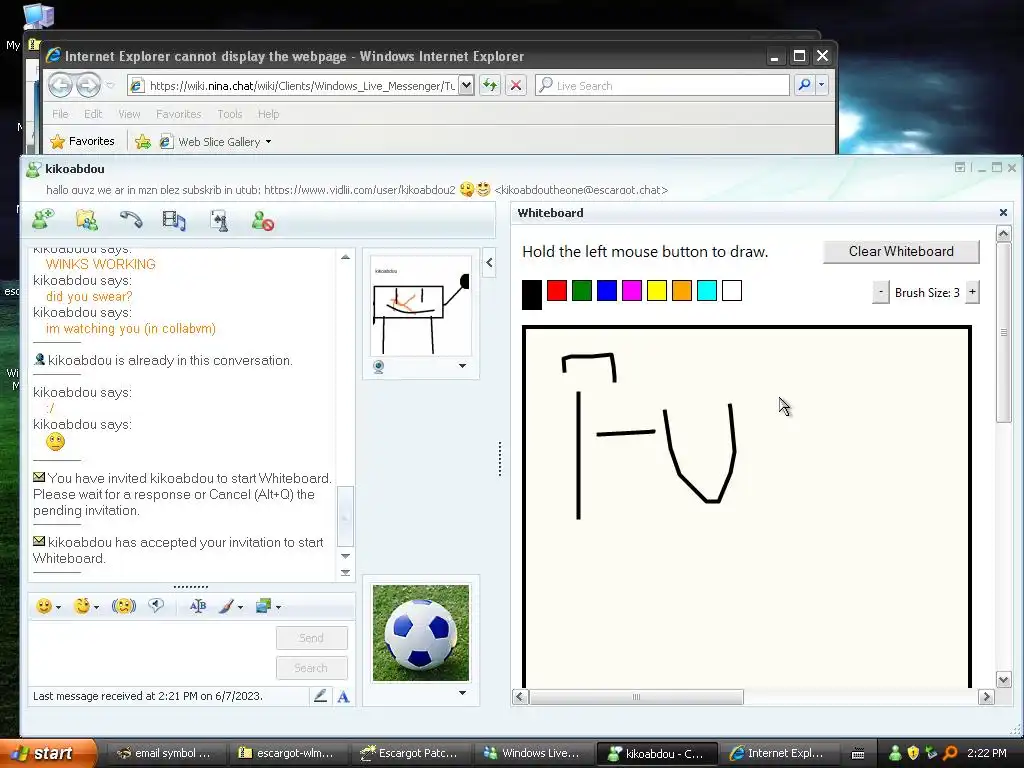Collapse the display picture panel arrow
Image resolution: width=1024 pixels, height=768 pixels.
489,263
